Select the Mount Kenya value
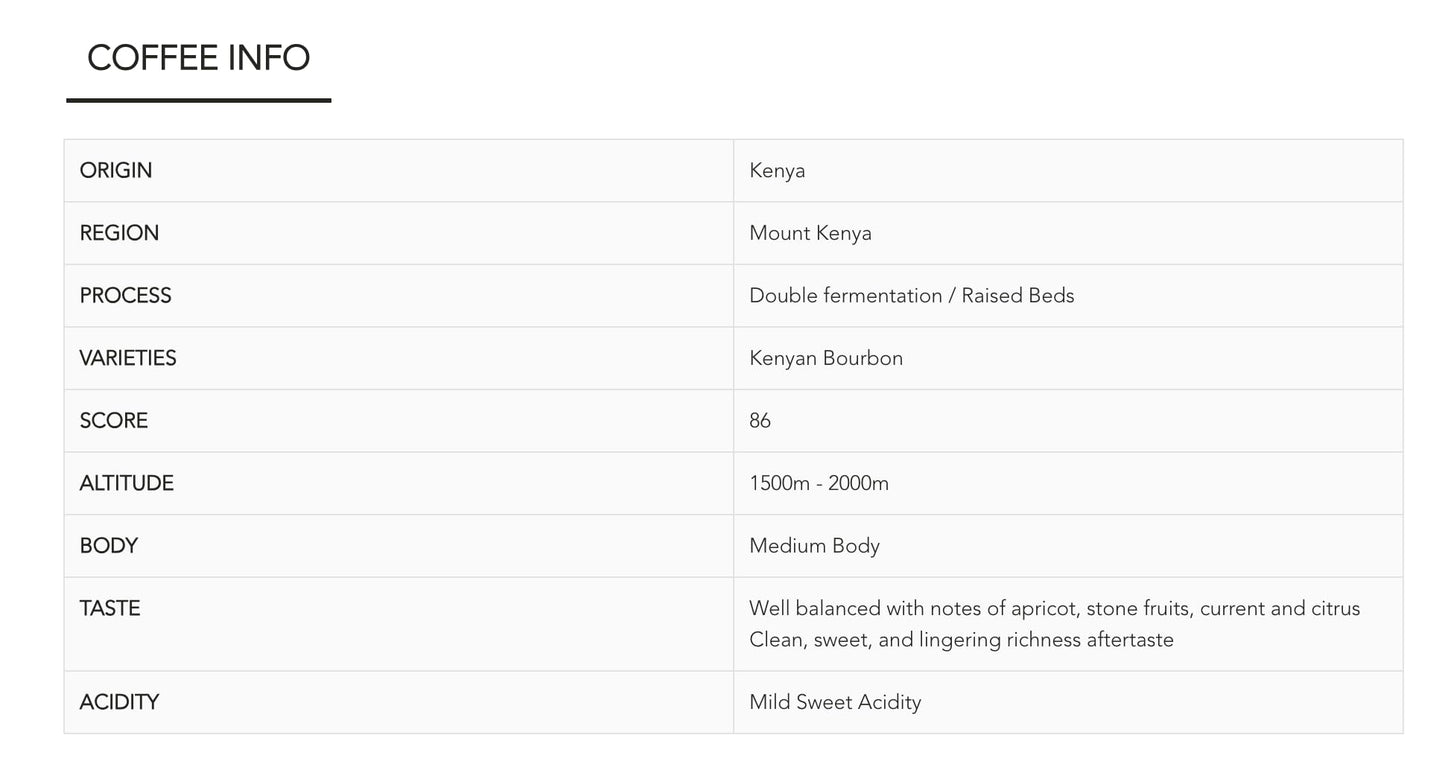 coord(810,233)
